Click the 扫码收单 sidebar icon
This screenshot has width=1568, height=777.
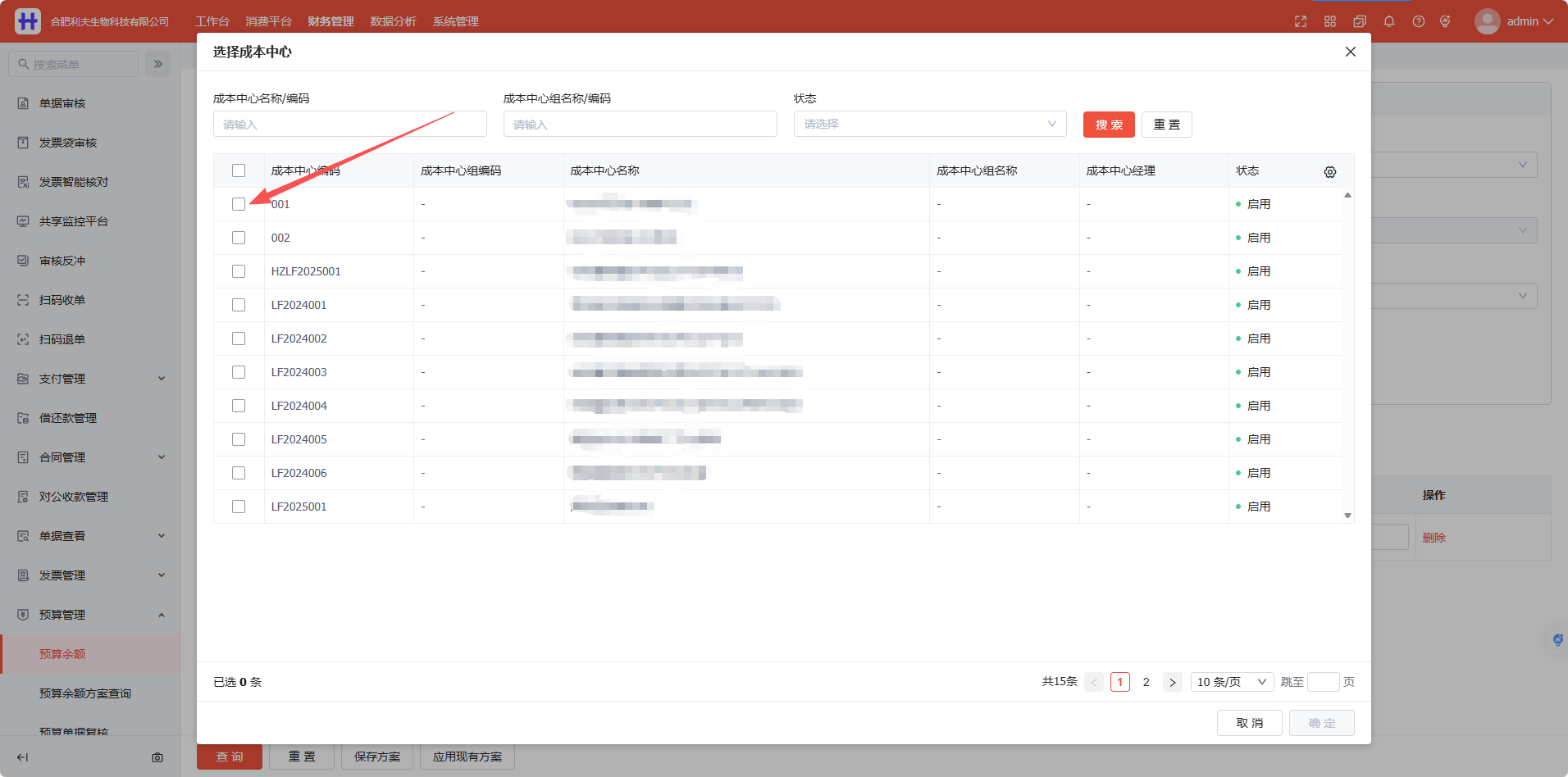point(23,300)
